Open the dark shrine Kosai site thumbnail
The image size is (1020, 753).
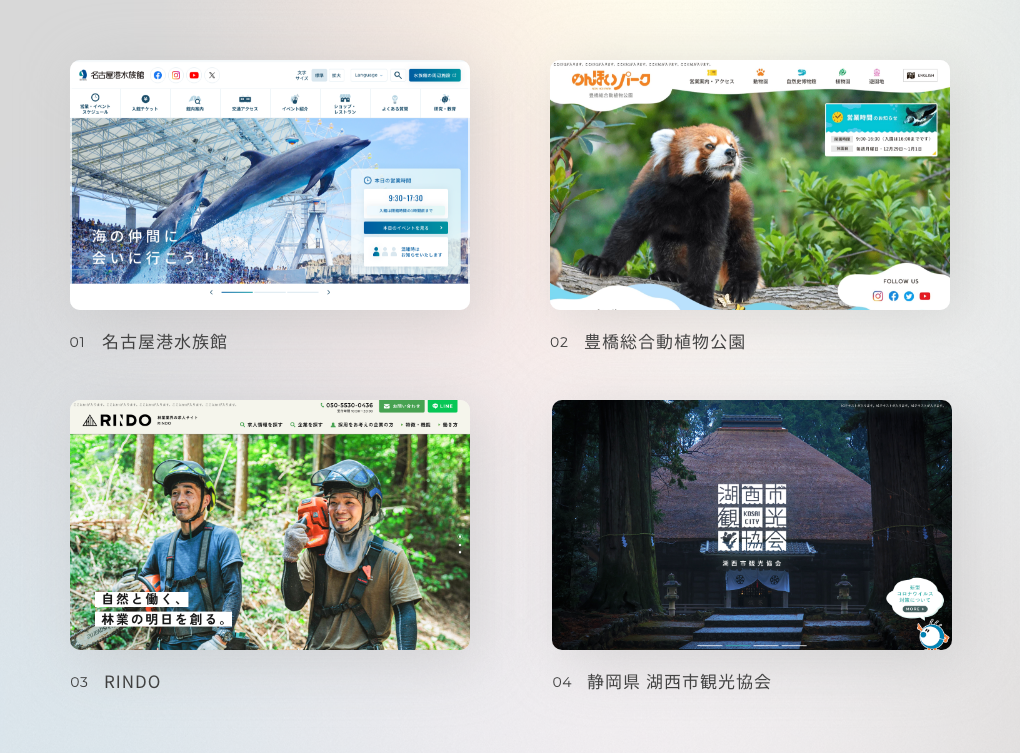(752, 525)
